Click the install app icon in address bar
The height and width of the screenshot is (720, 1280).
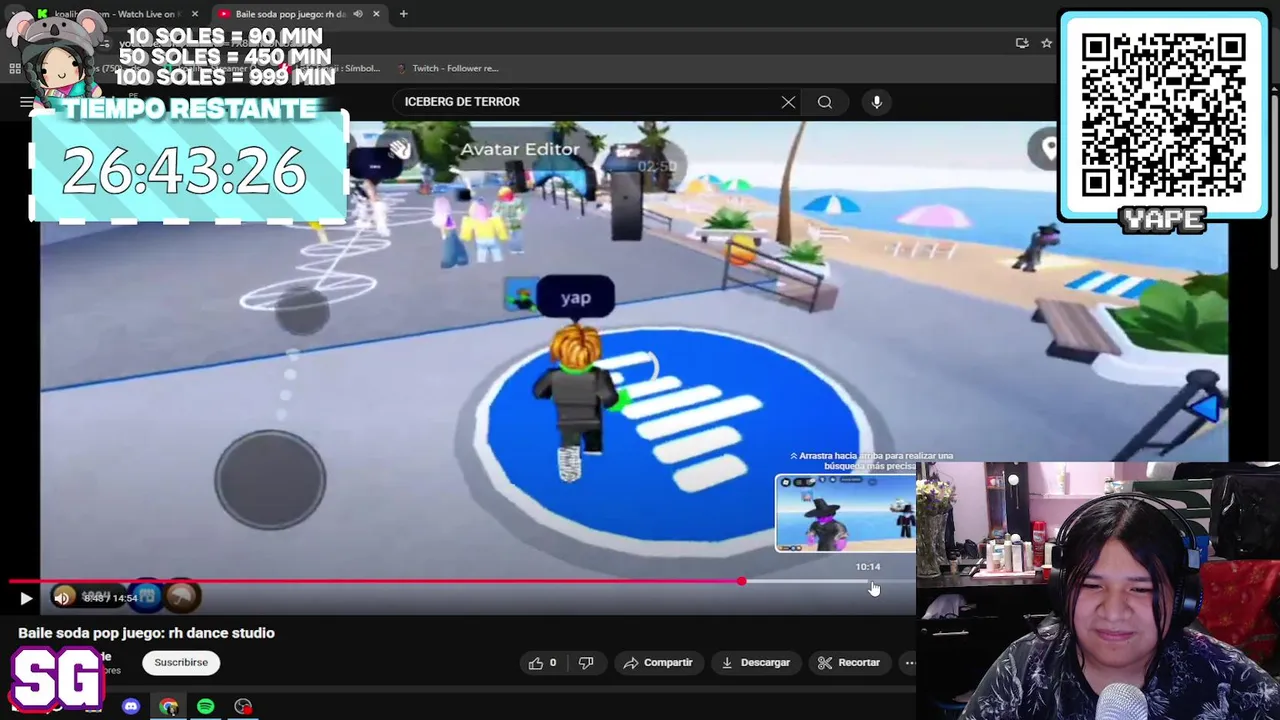pyautogui.click(x=1022, y=43)
